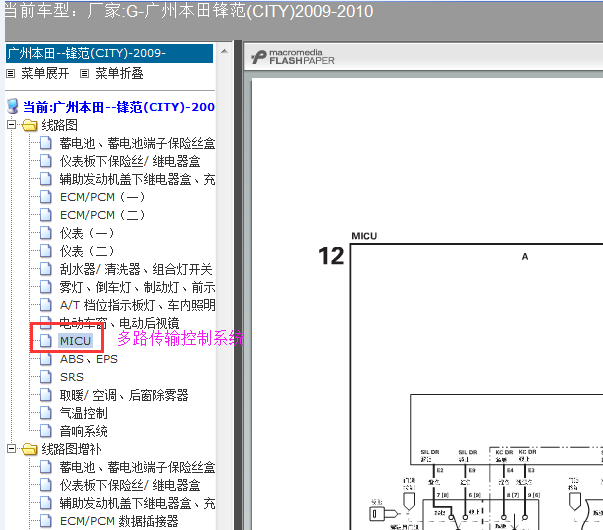Click the page icon beside 取暖/空调

tap(46, 395)
